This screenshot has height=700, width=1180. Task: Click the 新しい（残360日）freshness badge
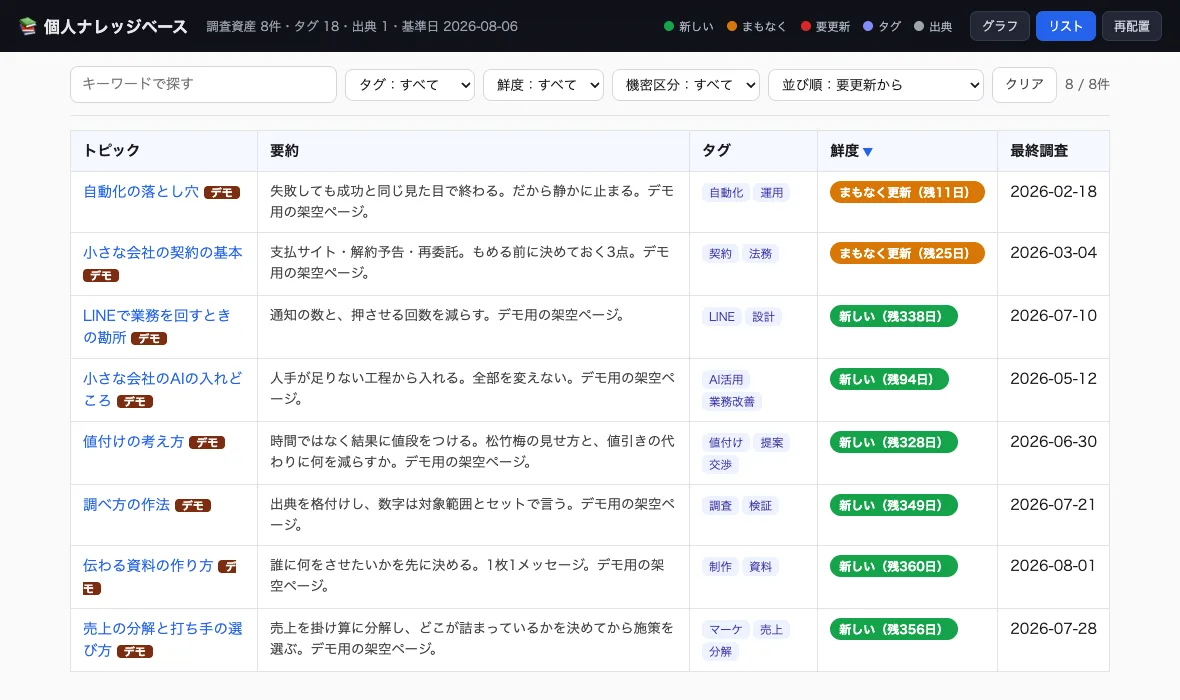[893, 566]
